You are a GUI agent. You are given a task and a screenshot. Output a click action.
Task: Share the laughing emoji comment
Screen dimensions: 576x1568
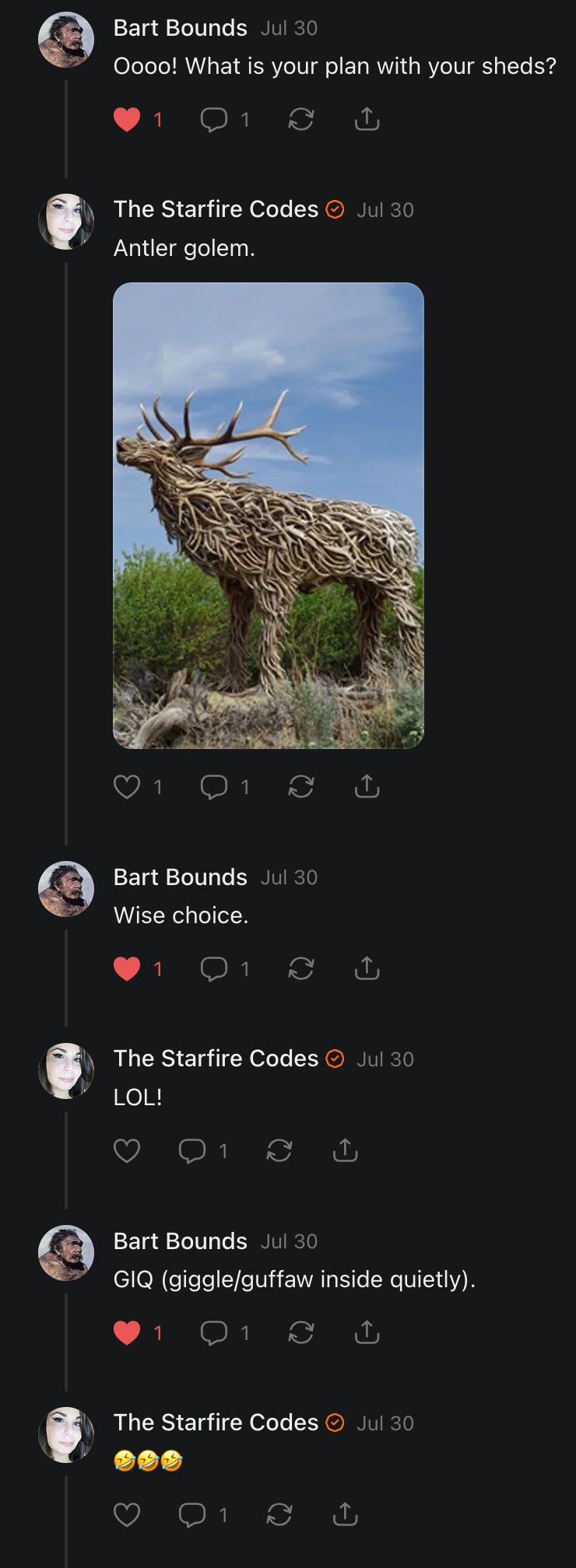[345, 1514]
